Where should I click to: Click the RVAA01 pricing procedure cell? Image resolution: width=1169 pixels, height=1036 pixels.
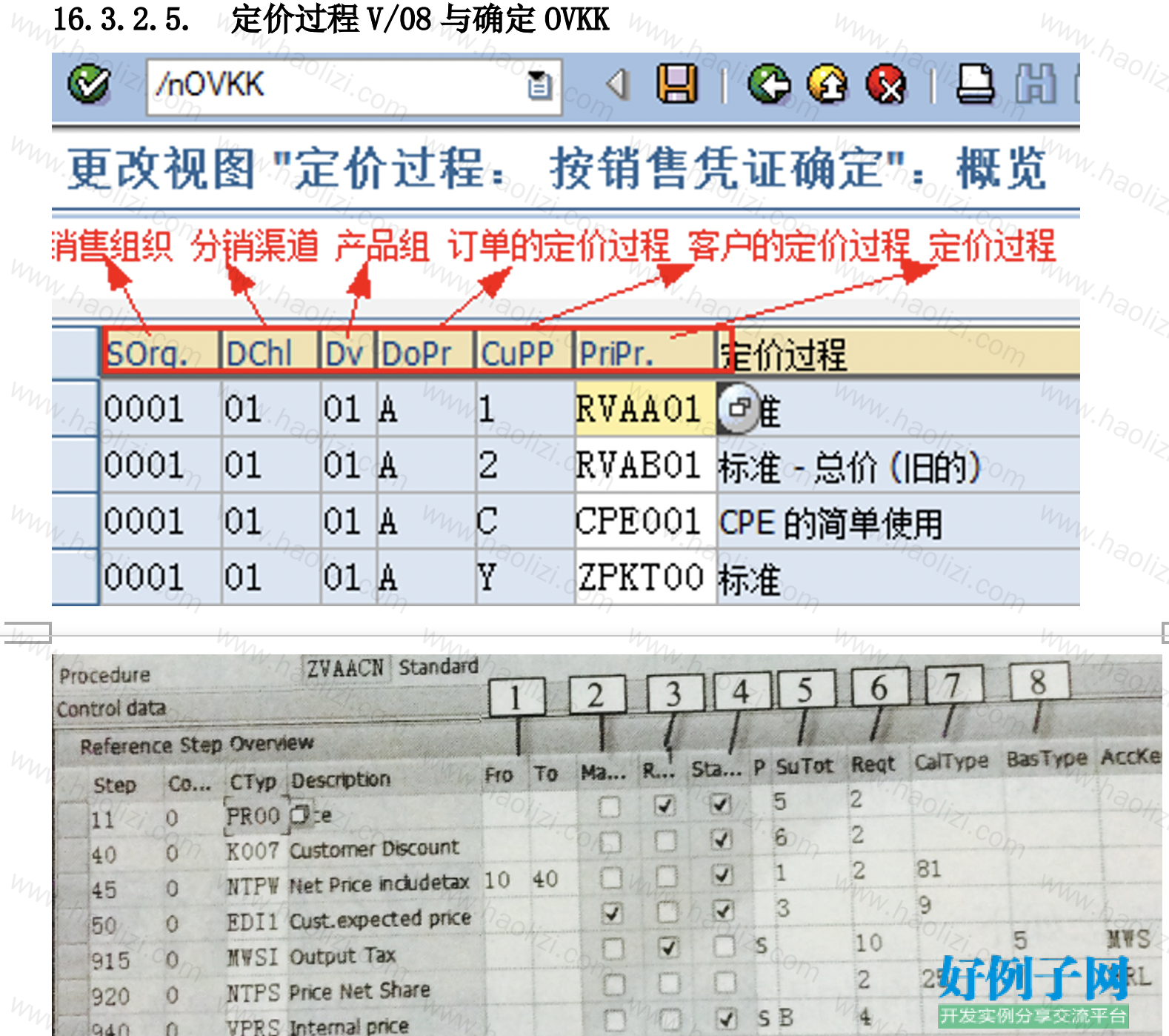[645, 408]
